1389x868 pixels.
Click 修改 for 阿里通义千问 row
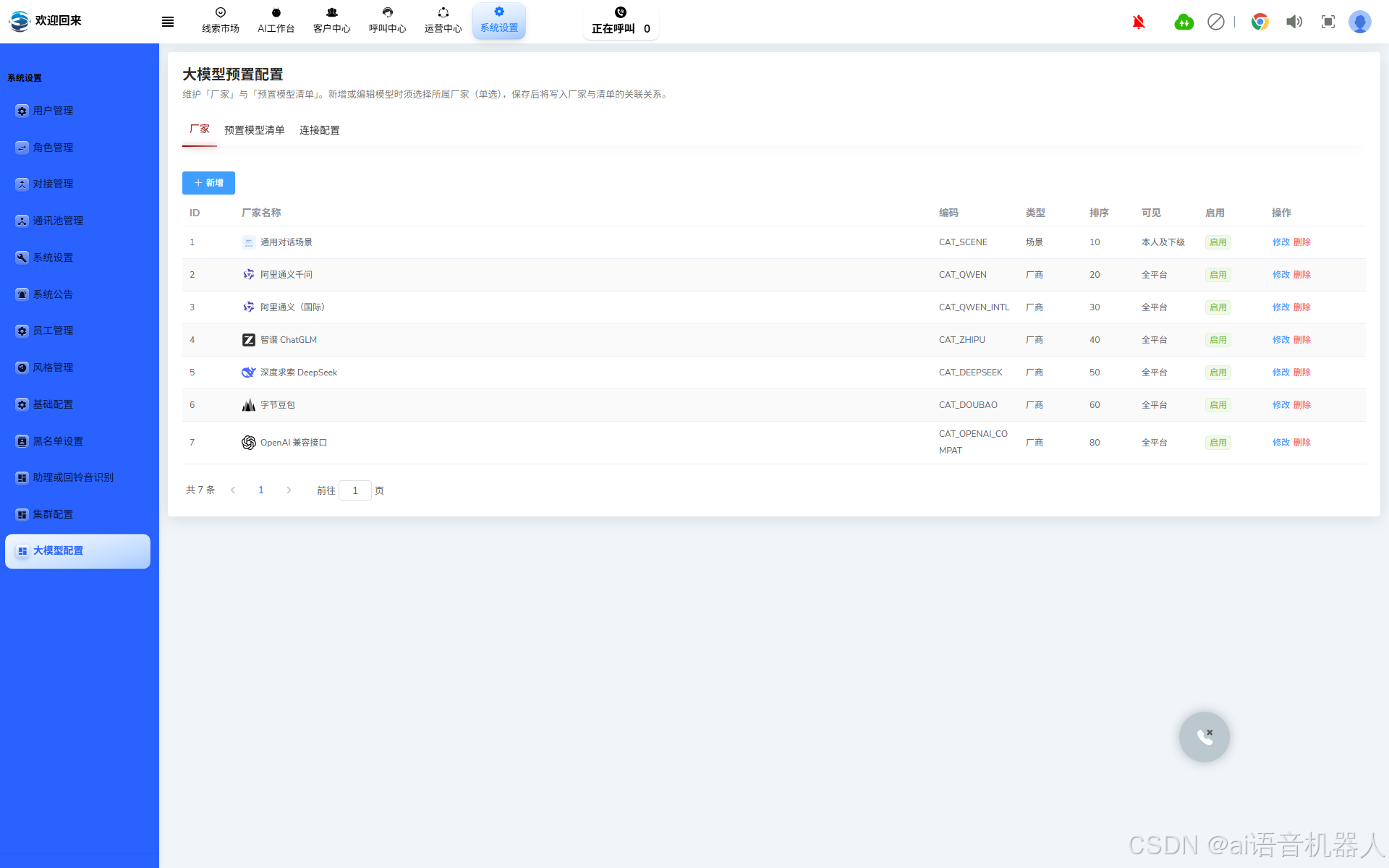pos(1281,275)
